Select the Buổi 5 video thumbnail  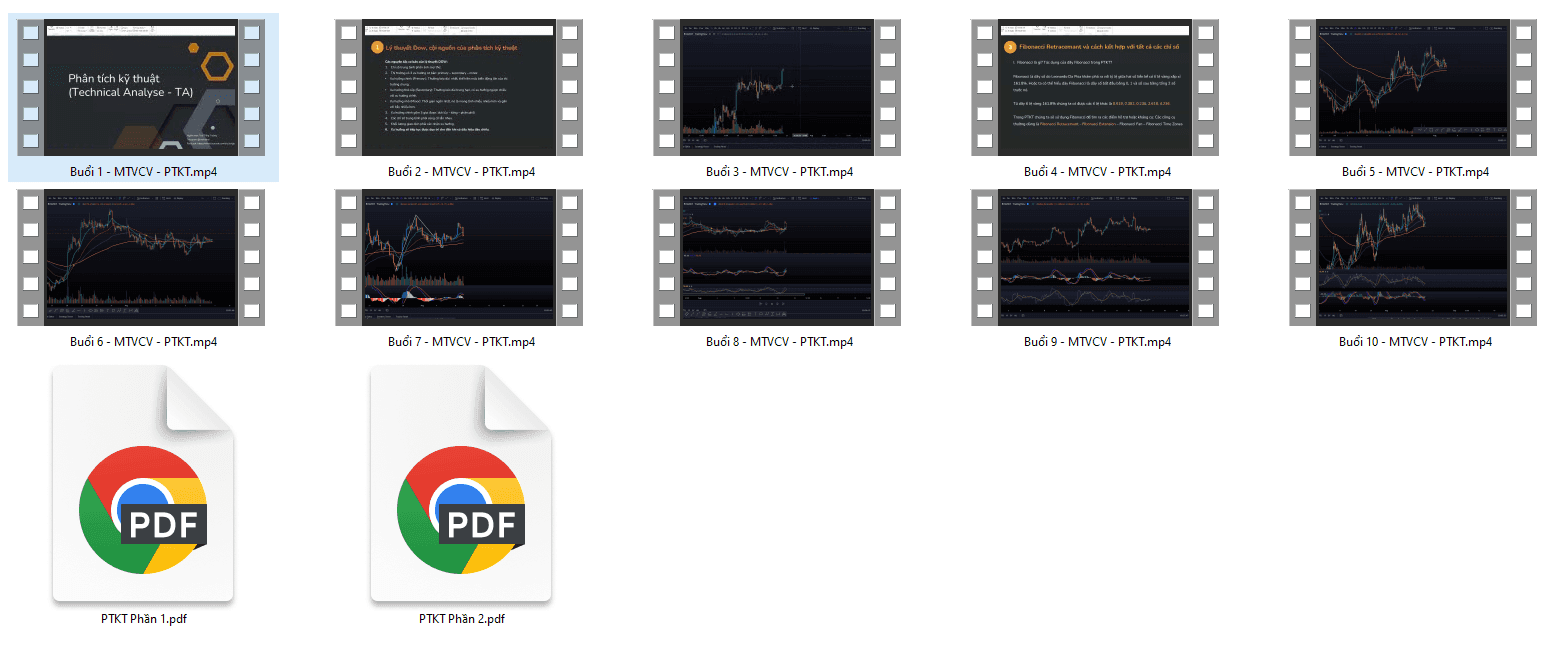coord(1414,87)
